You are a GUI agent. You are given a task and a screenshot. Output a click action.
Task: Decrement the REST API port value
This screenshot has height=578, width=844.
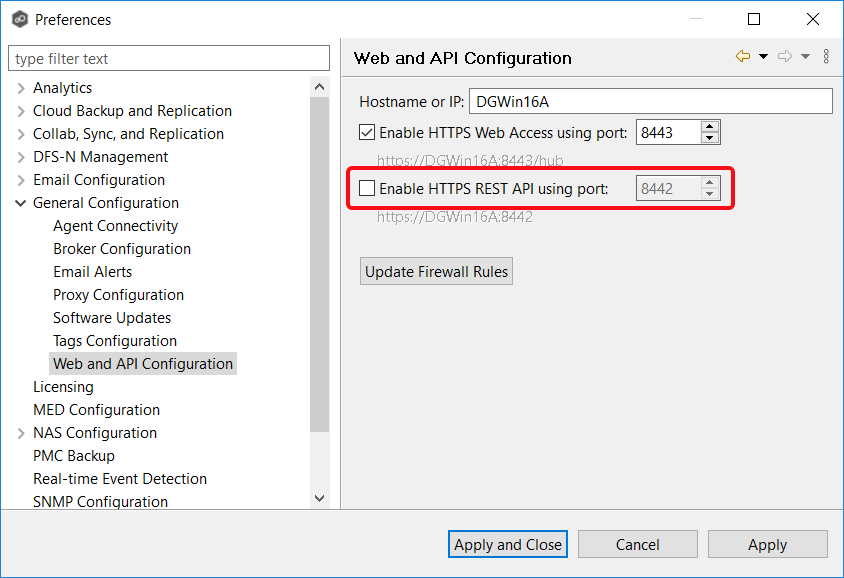click(709, 192)
